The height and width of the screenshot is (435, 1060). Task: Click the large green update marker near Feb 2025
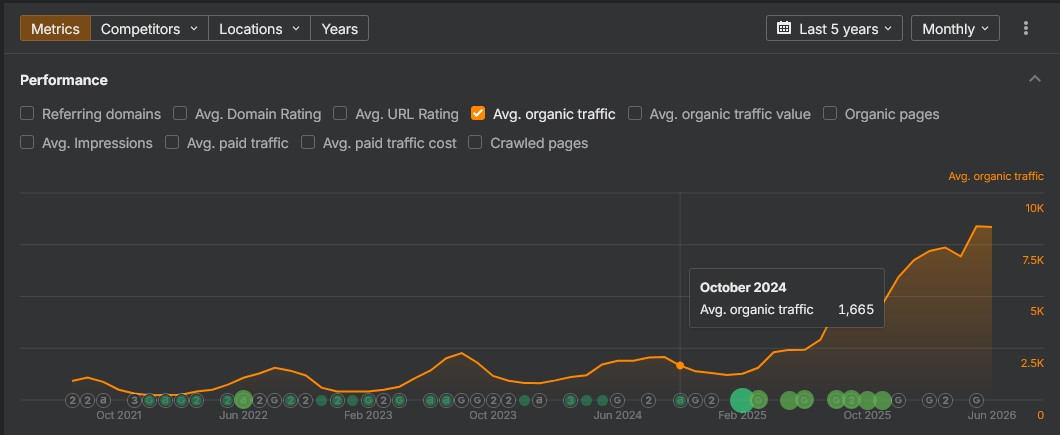[x=742, y=400]
